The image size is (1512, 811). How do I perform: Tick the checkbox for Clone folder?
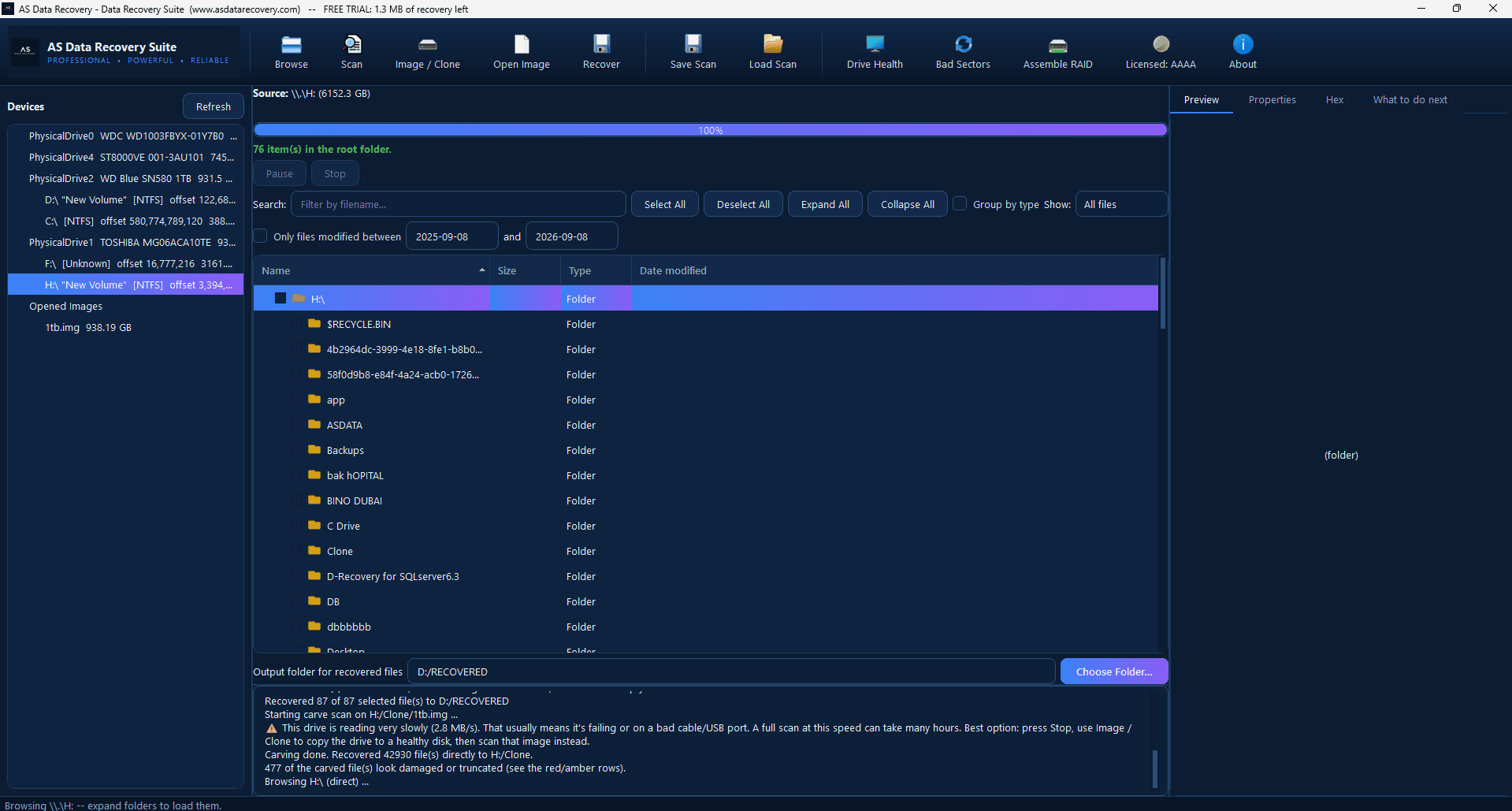(295, 551)
